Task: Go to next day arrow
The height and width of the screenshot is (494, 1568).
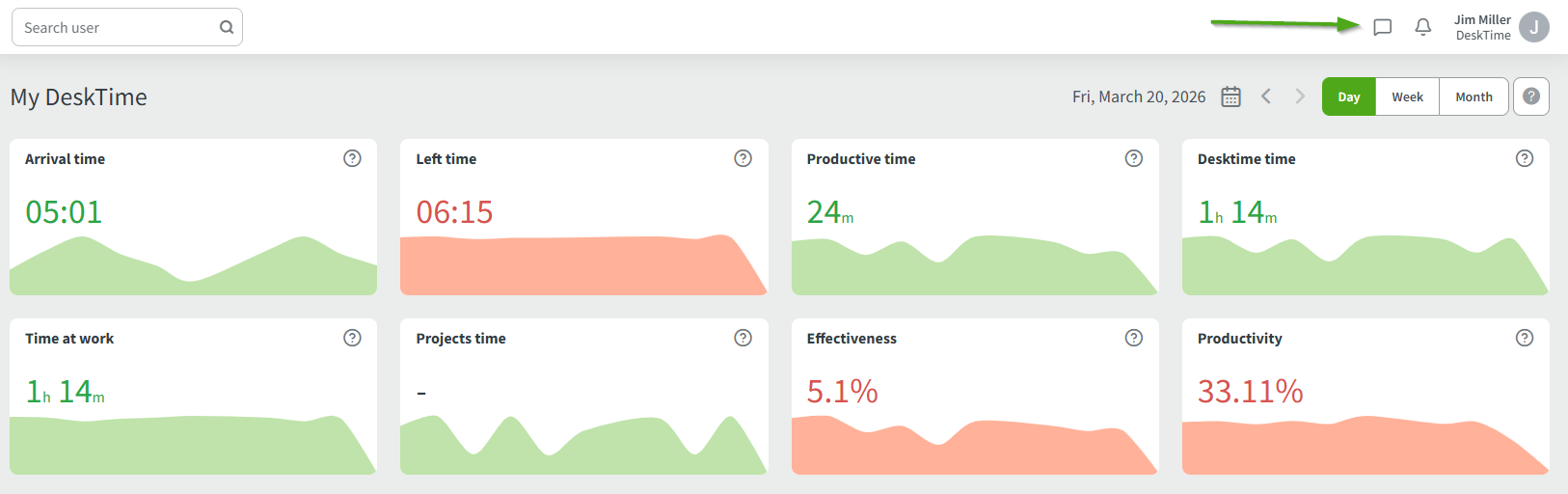Action: point(1300,96)
